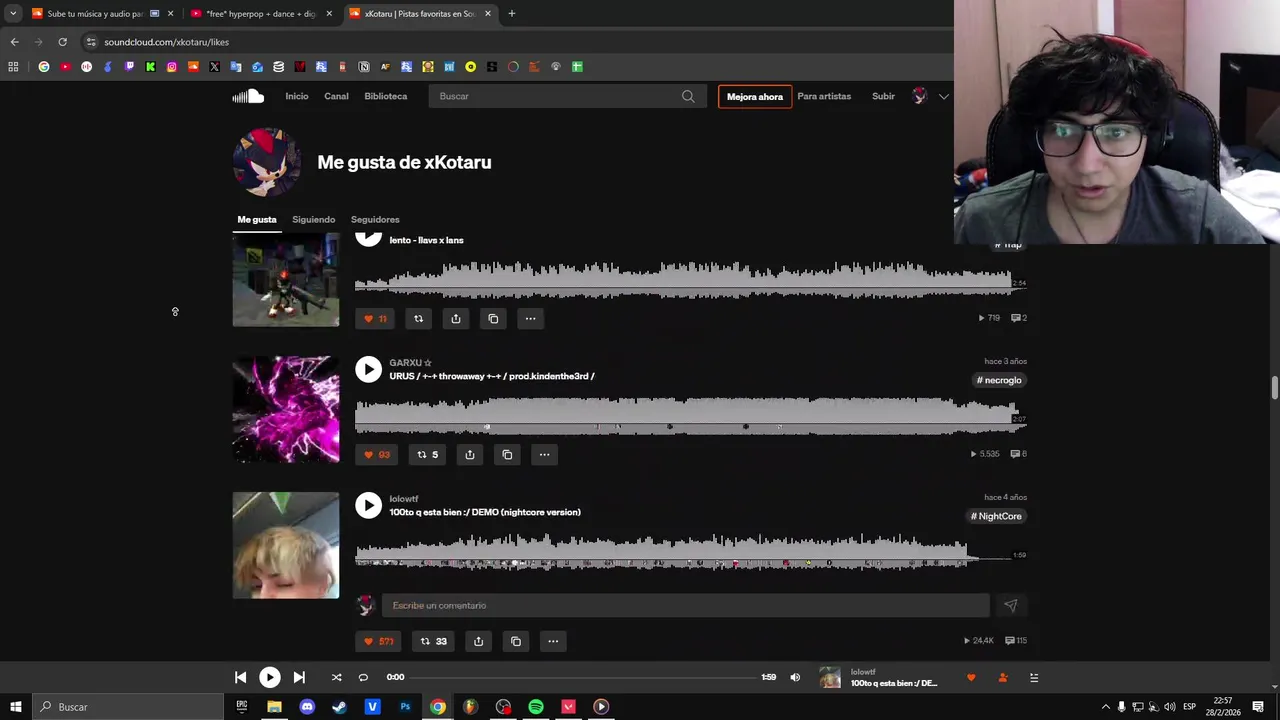The width and height of the screenshot is (1280, 720).
Task: Open the tab search dropdown in Chrome
Action: click(x=13, y=13)
